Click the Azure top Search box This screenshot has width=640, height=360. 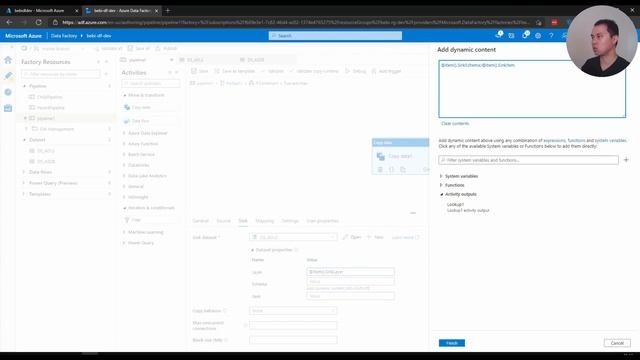[x=335, y=36]
